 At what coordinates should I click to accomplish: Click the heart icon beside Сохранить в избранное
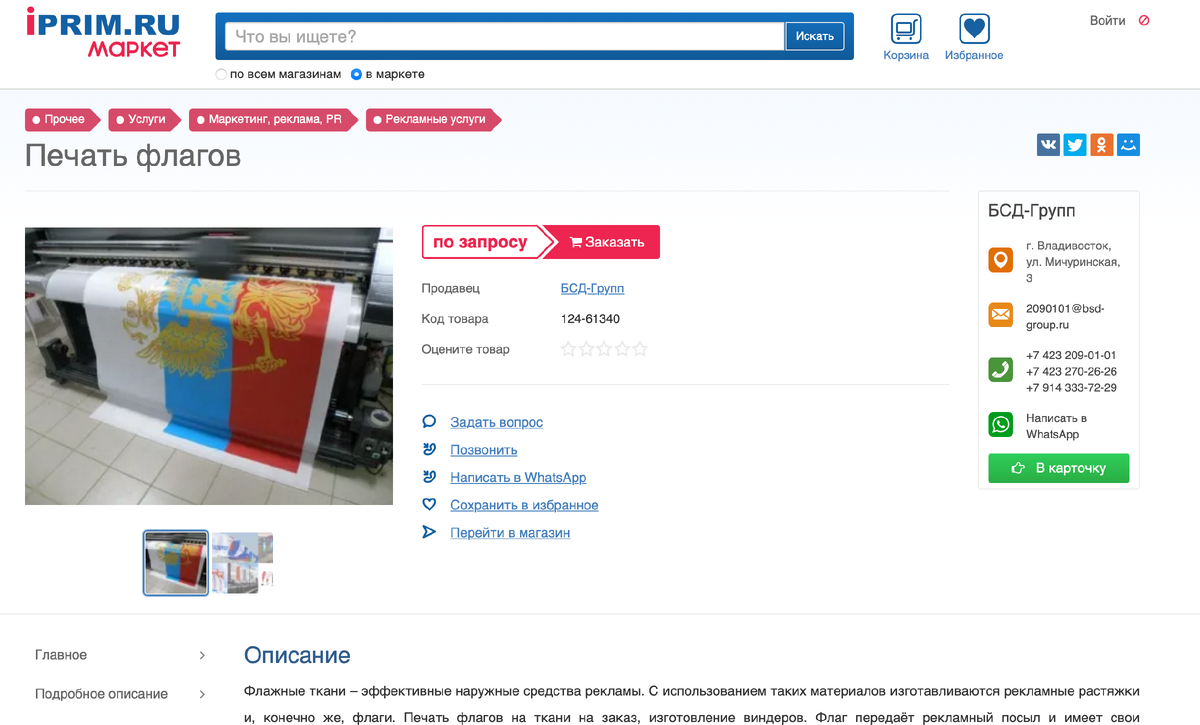429,504
